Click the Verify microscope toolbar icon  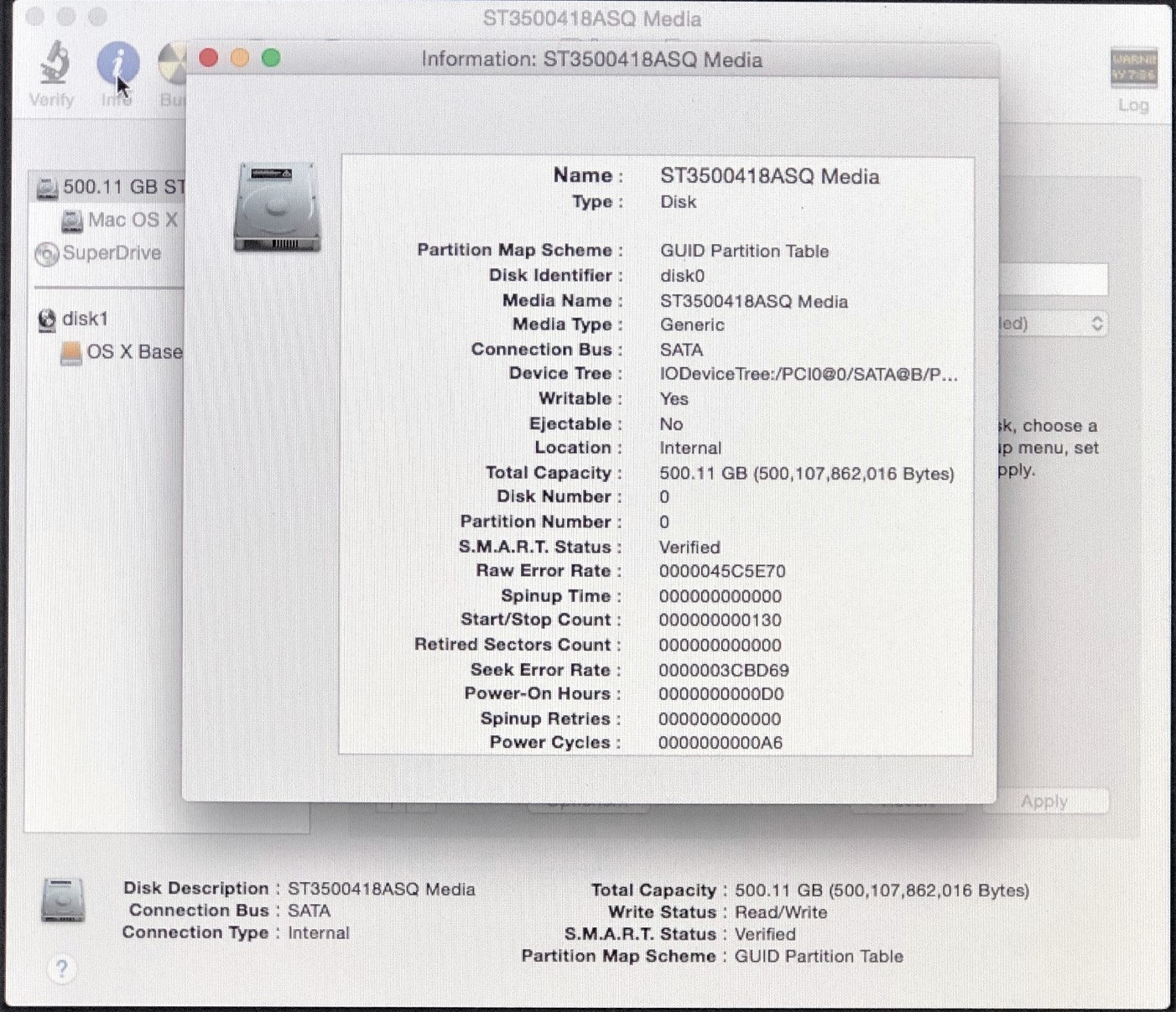tap(54, 62)
